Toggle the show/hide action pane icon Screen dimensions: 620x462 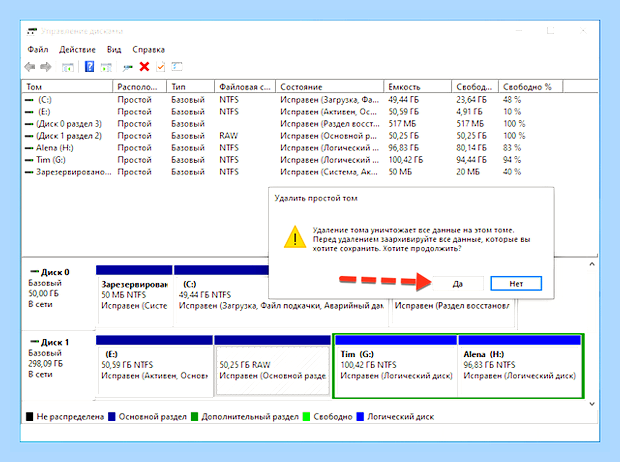[x=106, y=67]
